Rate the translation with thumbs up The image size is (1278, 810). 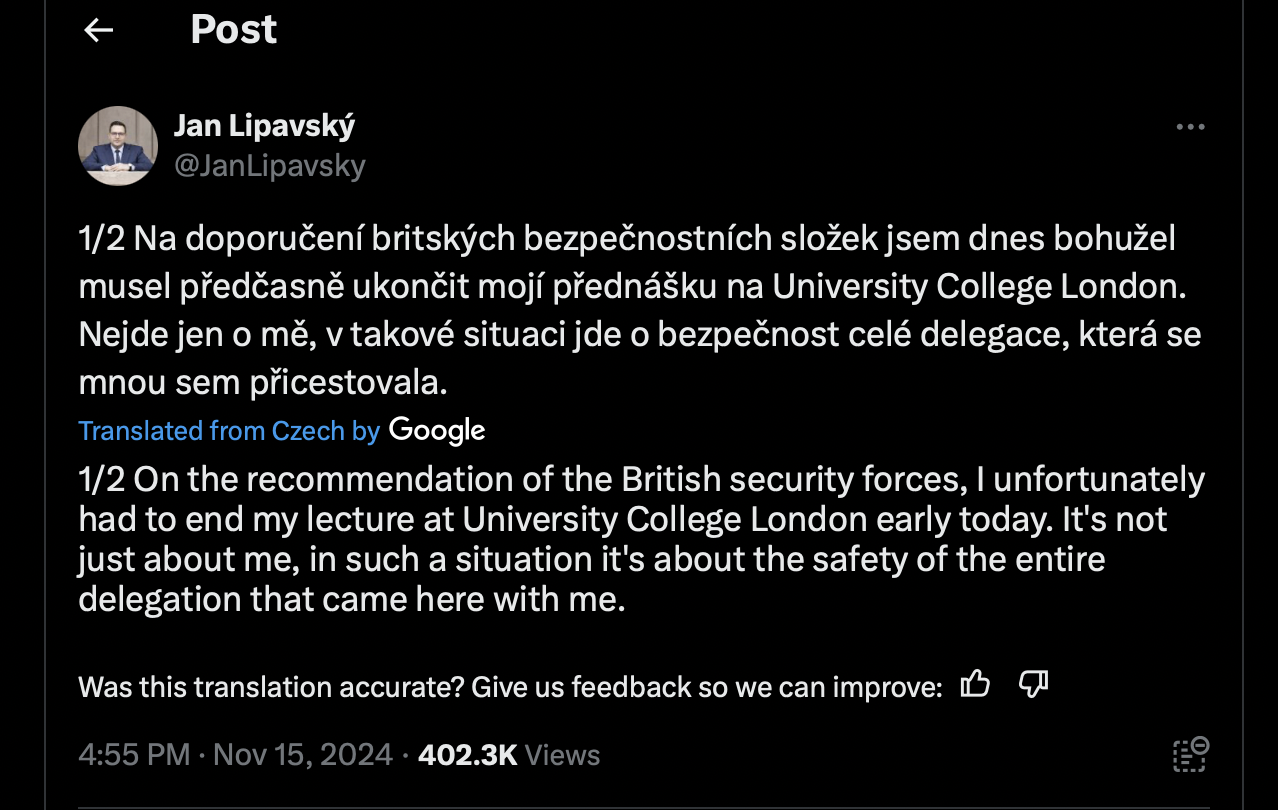[x=975, y=685]
